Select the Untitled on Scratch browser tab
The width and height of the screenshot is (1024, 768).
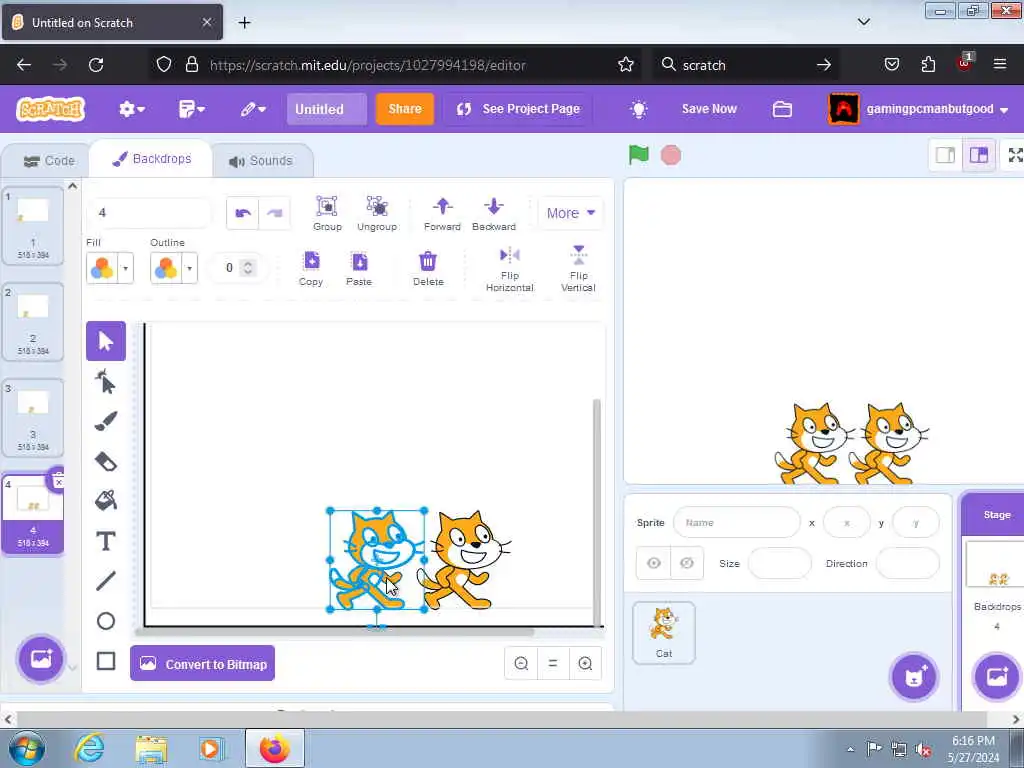(112, 22)
